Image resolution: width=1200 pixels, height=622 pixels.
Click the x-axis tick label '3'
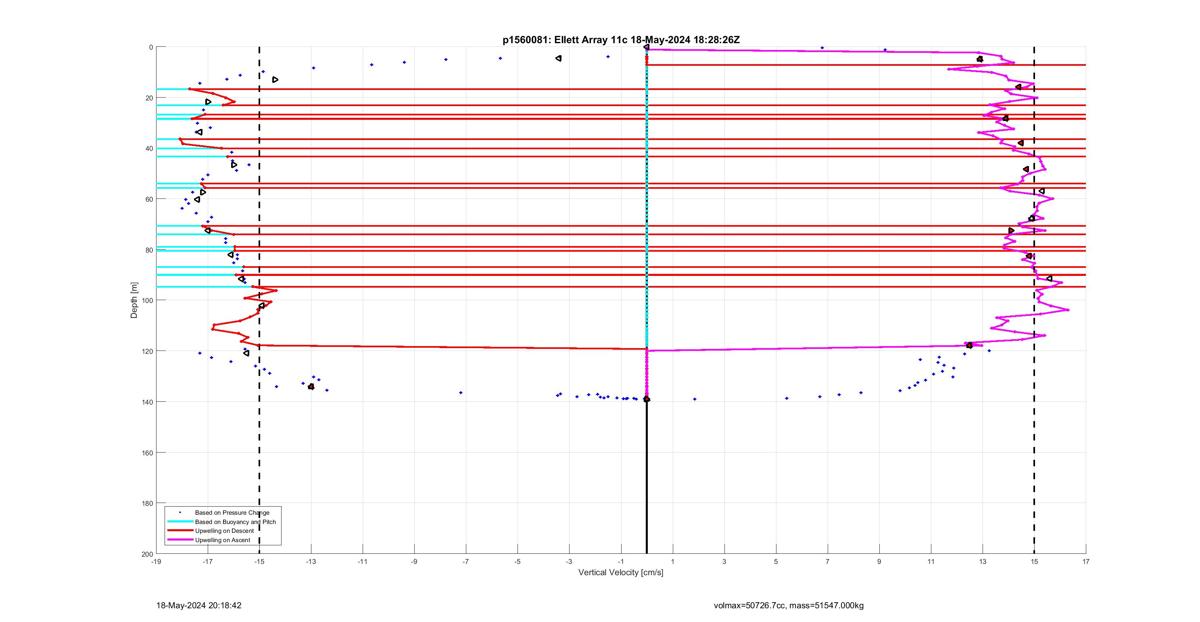click(724, 562)
